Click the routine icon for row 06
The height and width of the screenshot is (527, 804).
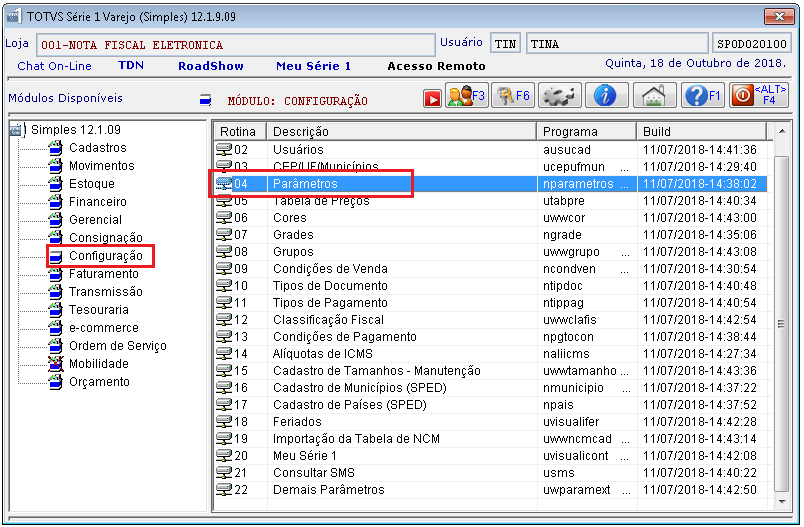click(x=224, y=218)
